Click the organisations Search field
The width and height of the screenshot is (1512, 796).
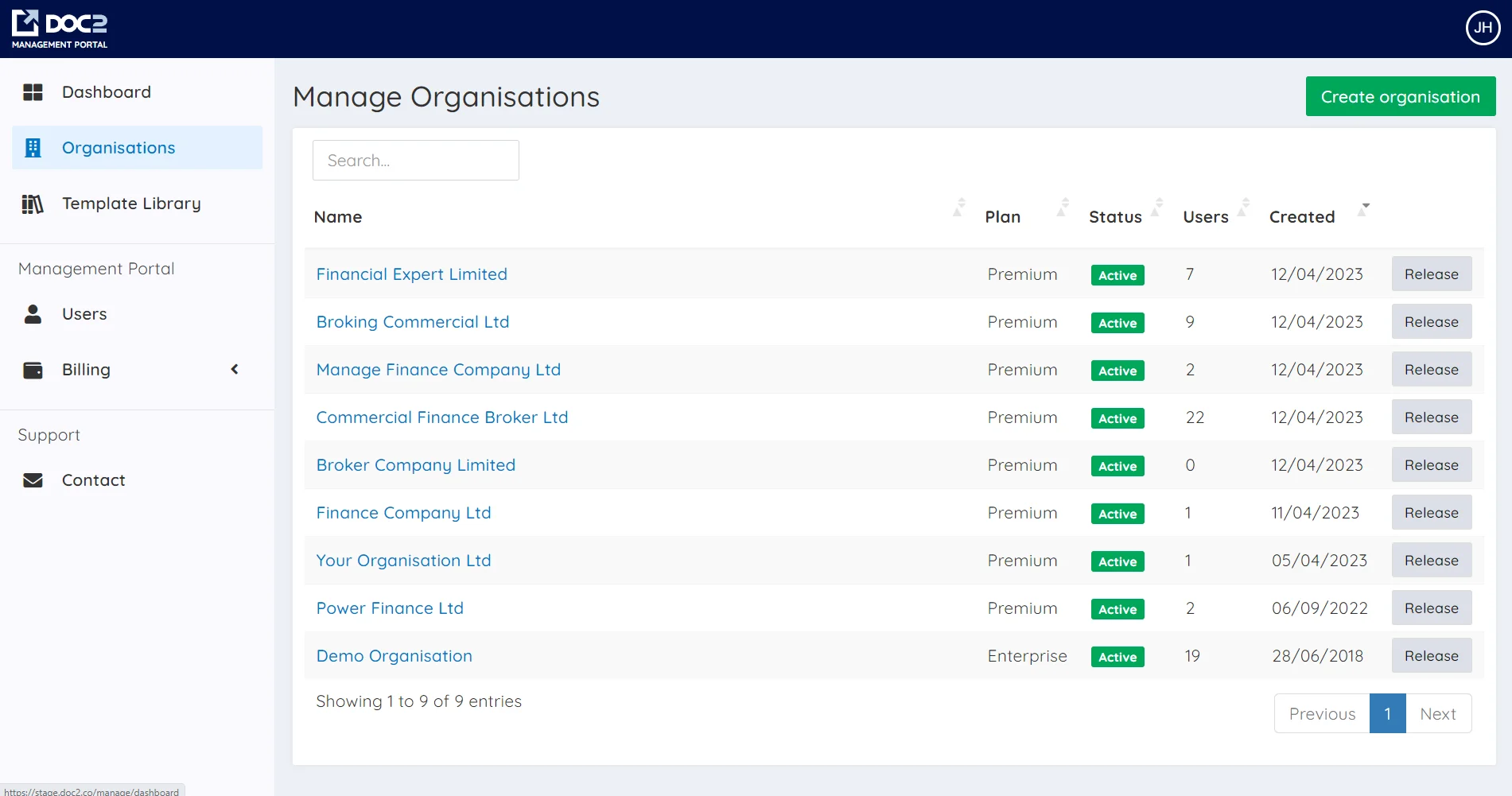pos(415,161)
